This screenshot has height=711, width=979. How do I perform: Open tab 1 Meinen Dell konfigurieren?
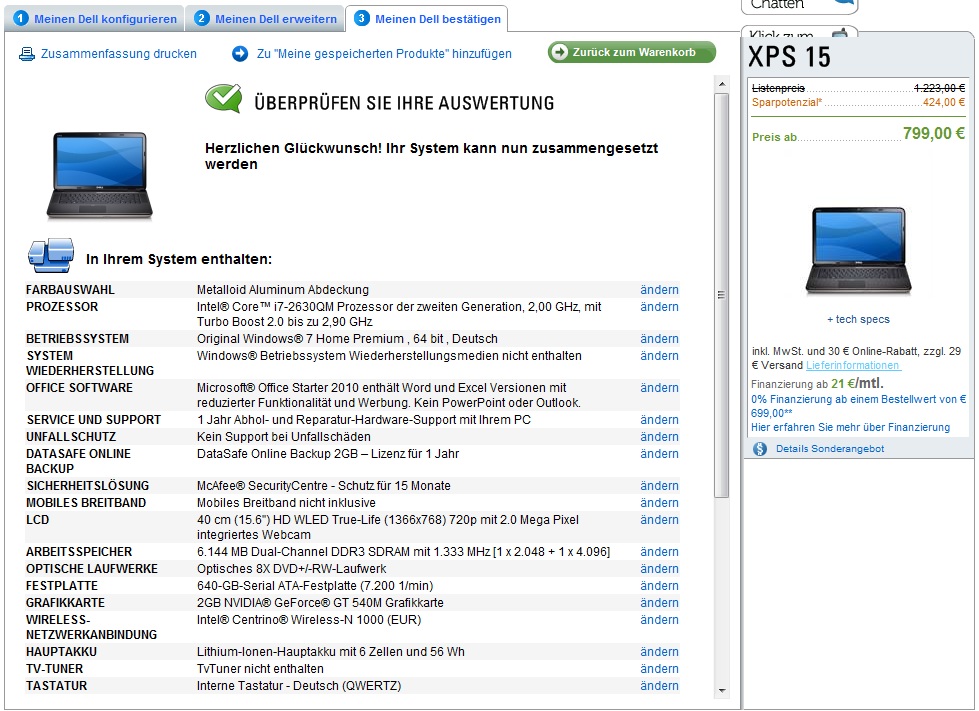(95, 19)
